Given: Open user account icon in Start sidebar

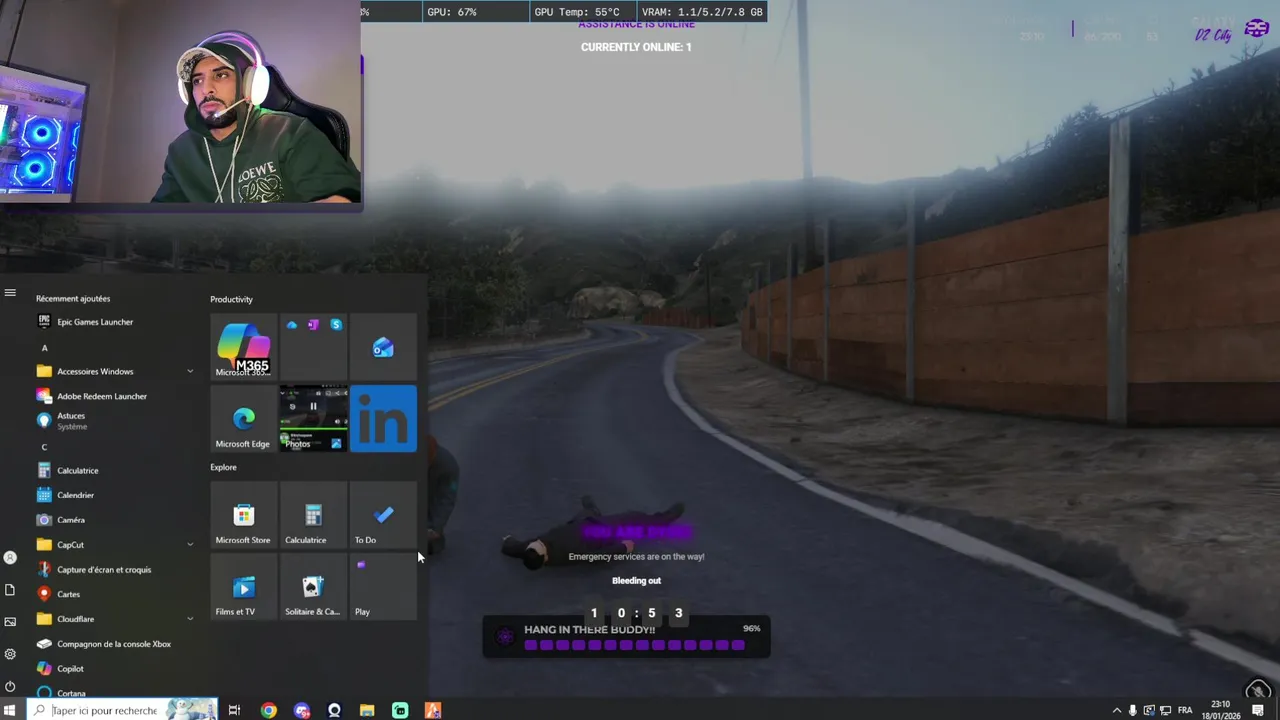Looking at the screenshot, I should (10, 558).
